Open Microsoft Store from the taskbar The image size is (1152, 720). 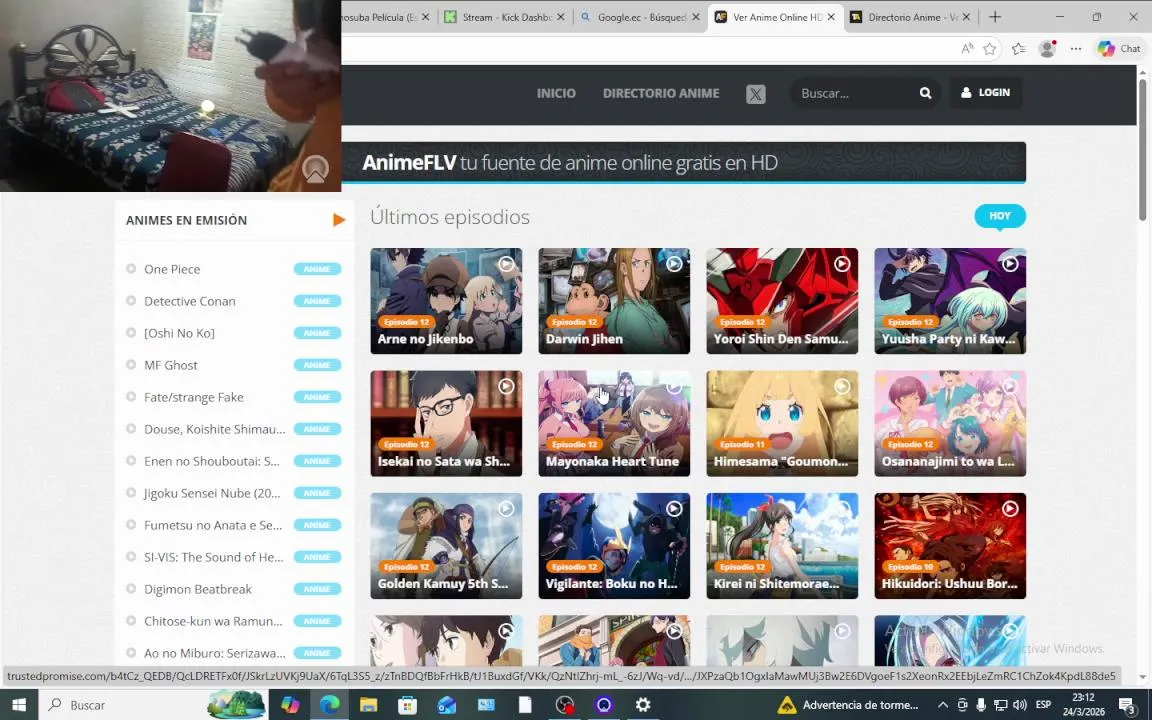[x=407, y=705]
